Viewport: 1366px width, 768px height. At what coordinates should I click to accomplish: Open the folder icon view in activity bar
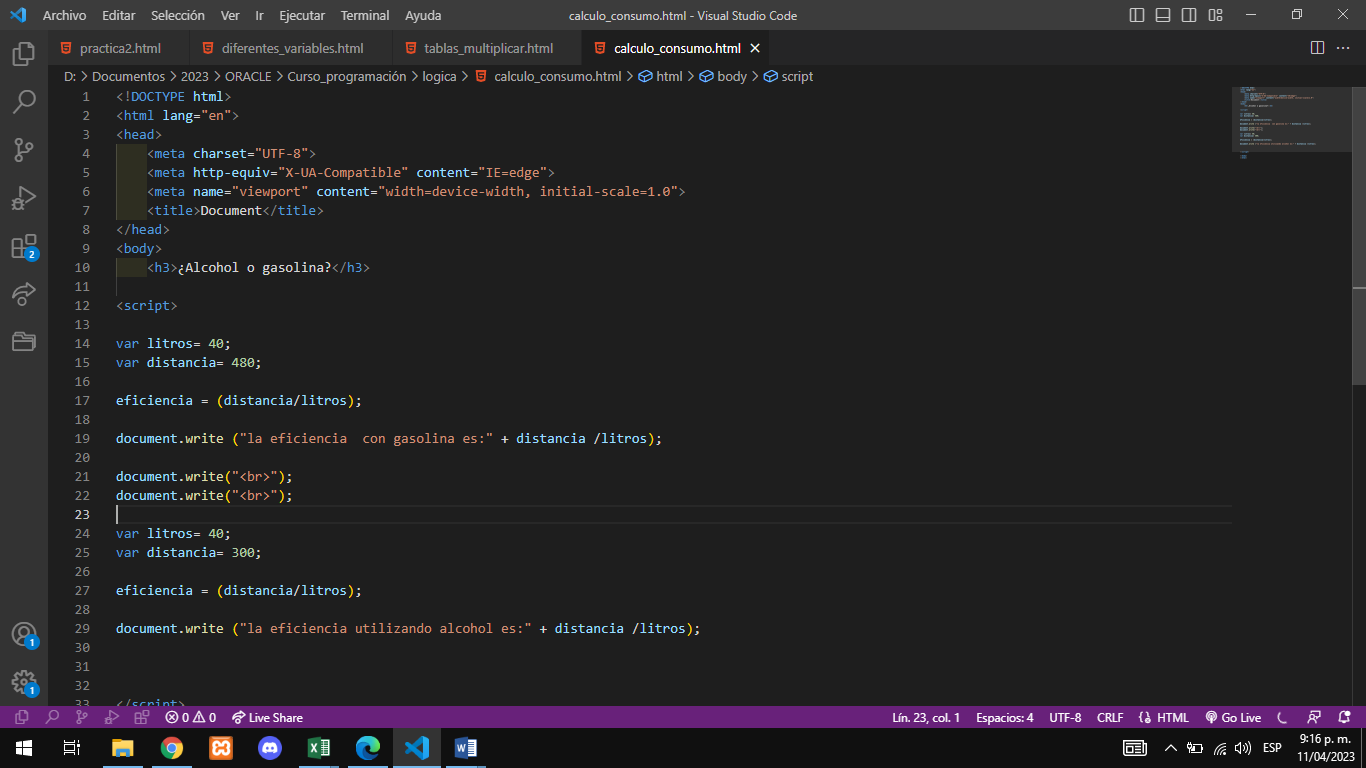coord(24,342)
